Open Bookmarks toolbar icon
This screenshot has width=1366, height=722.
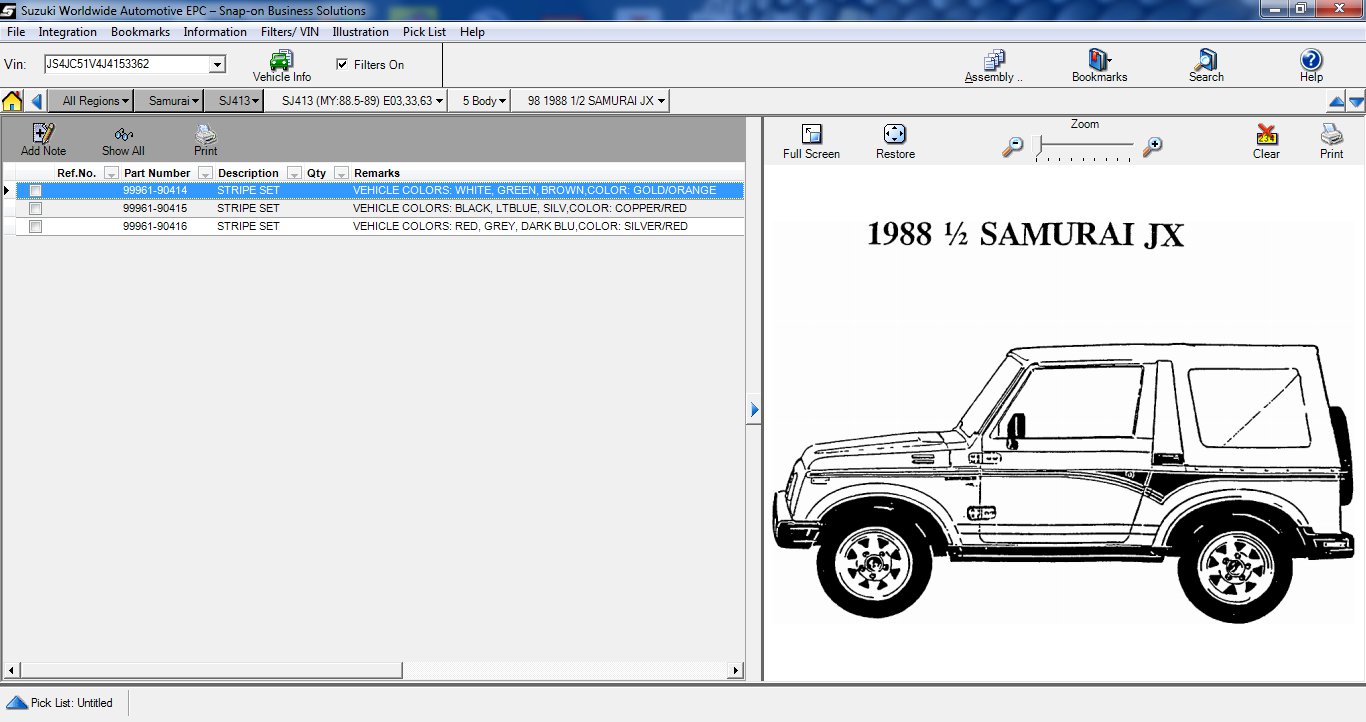pyautogui.click(x=1099, y=60)
